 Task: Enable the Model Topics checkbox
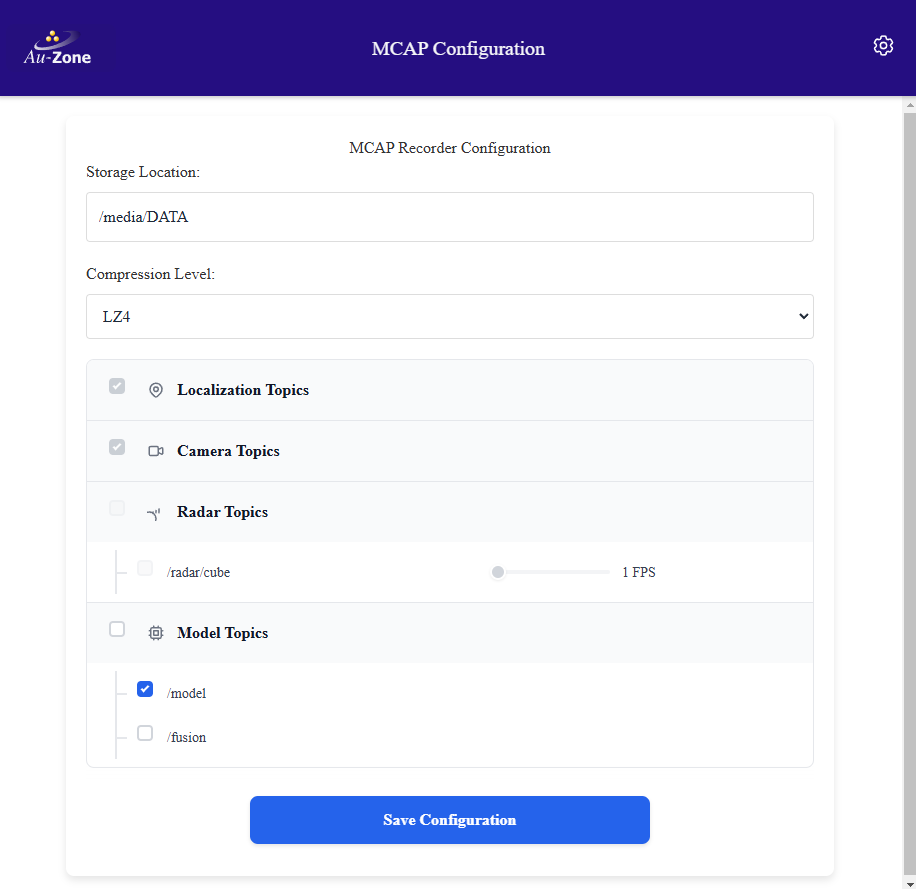pos(117,629)
